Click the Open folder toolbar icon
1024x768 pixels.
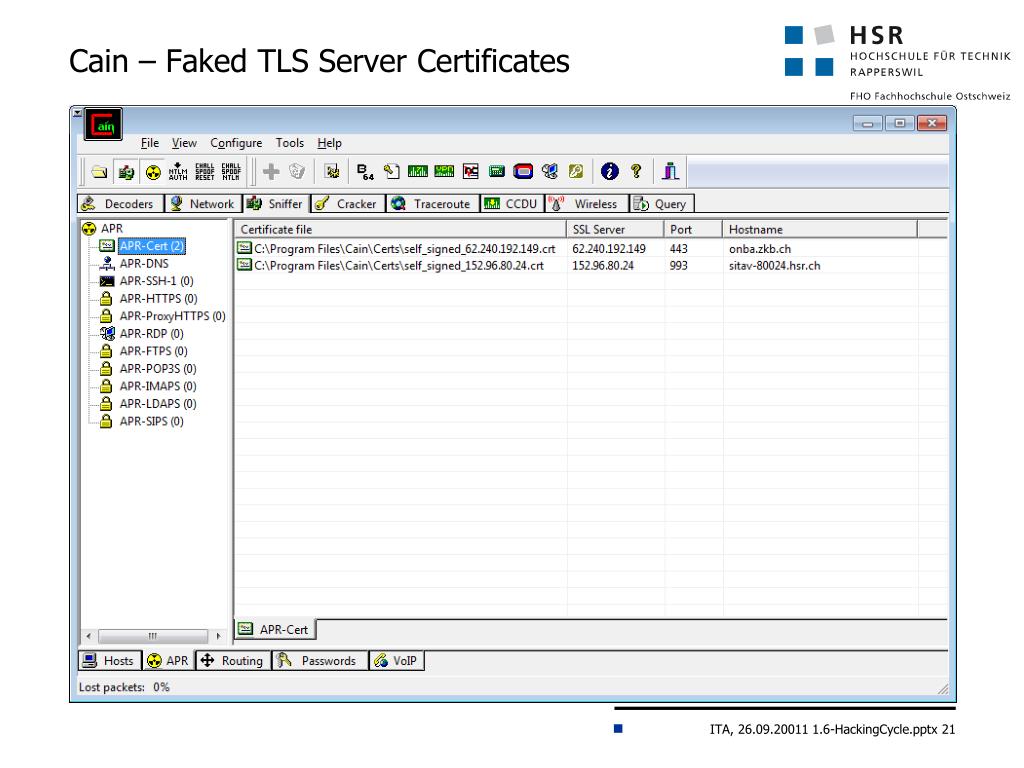coord(99,172)
